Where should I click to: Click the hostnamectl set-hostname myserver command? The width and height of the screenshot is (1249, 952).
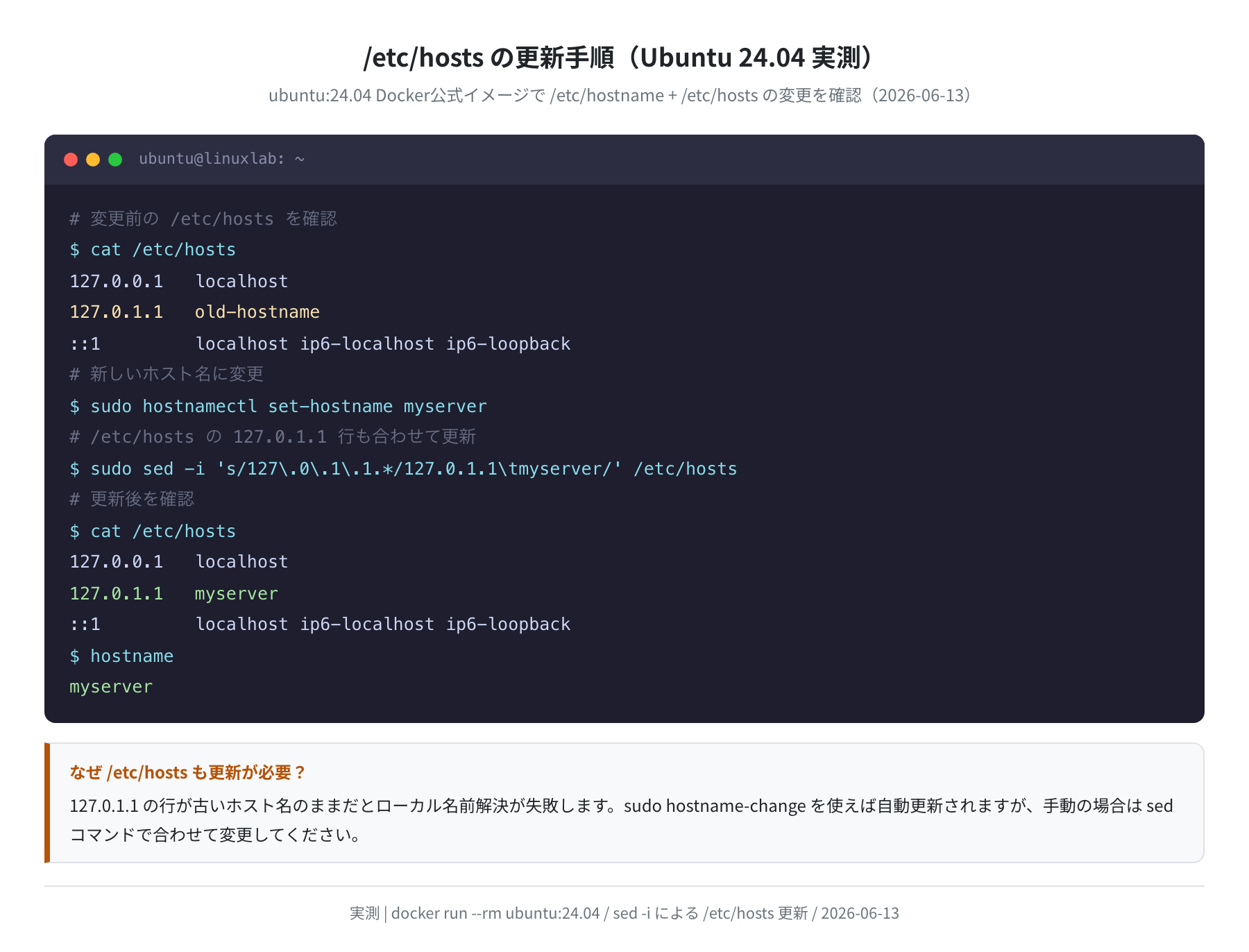[278, 406]
